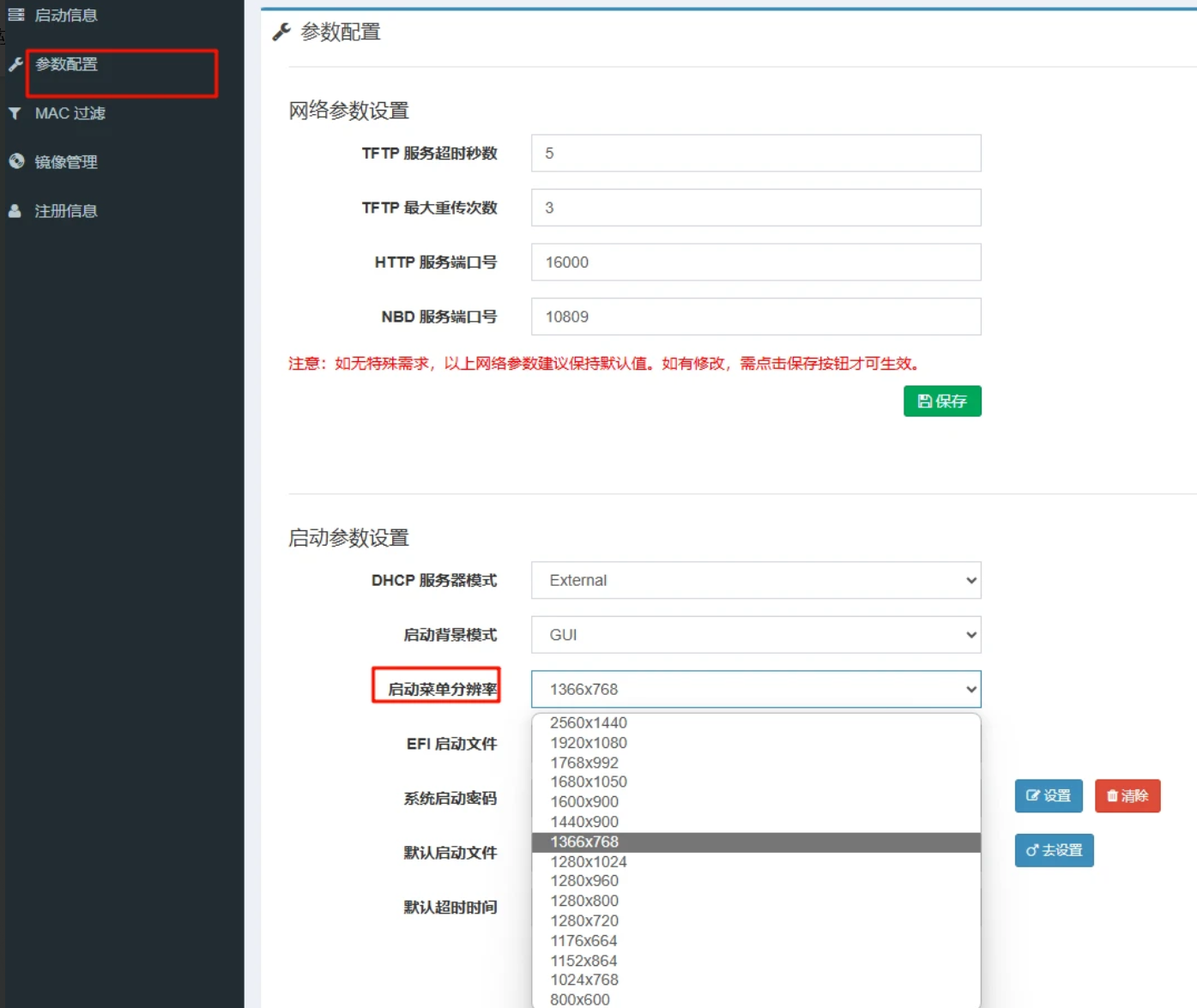Click the blue 设置 button
Screen dimensions: 1197x1008
pyautogui.click(x=1049, y=796)
